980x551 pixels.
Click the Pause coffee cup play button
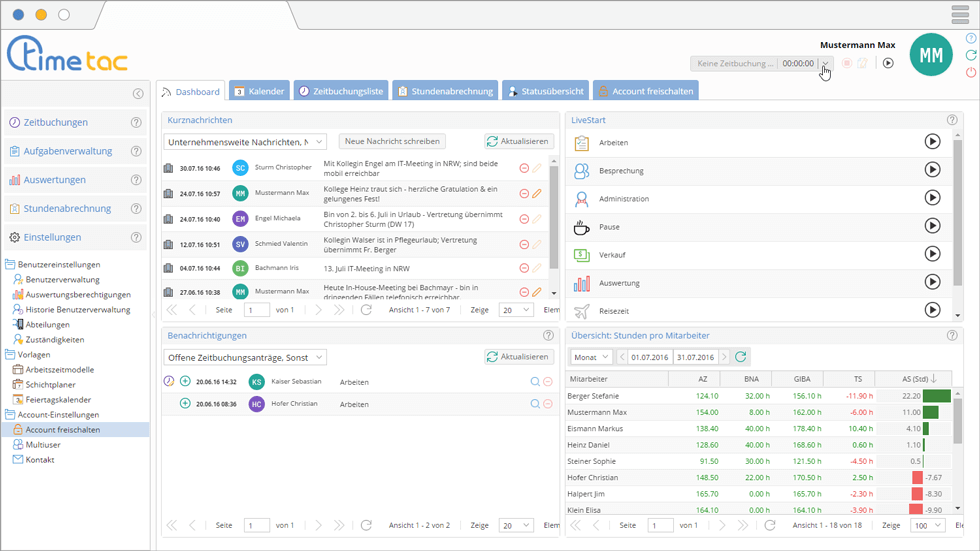coord(932,226)
